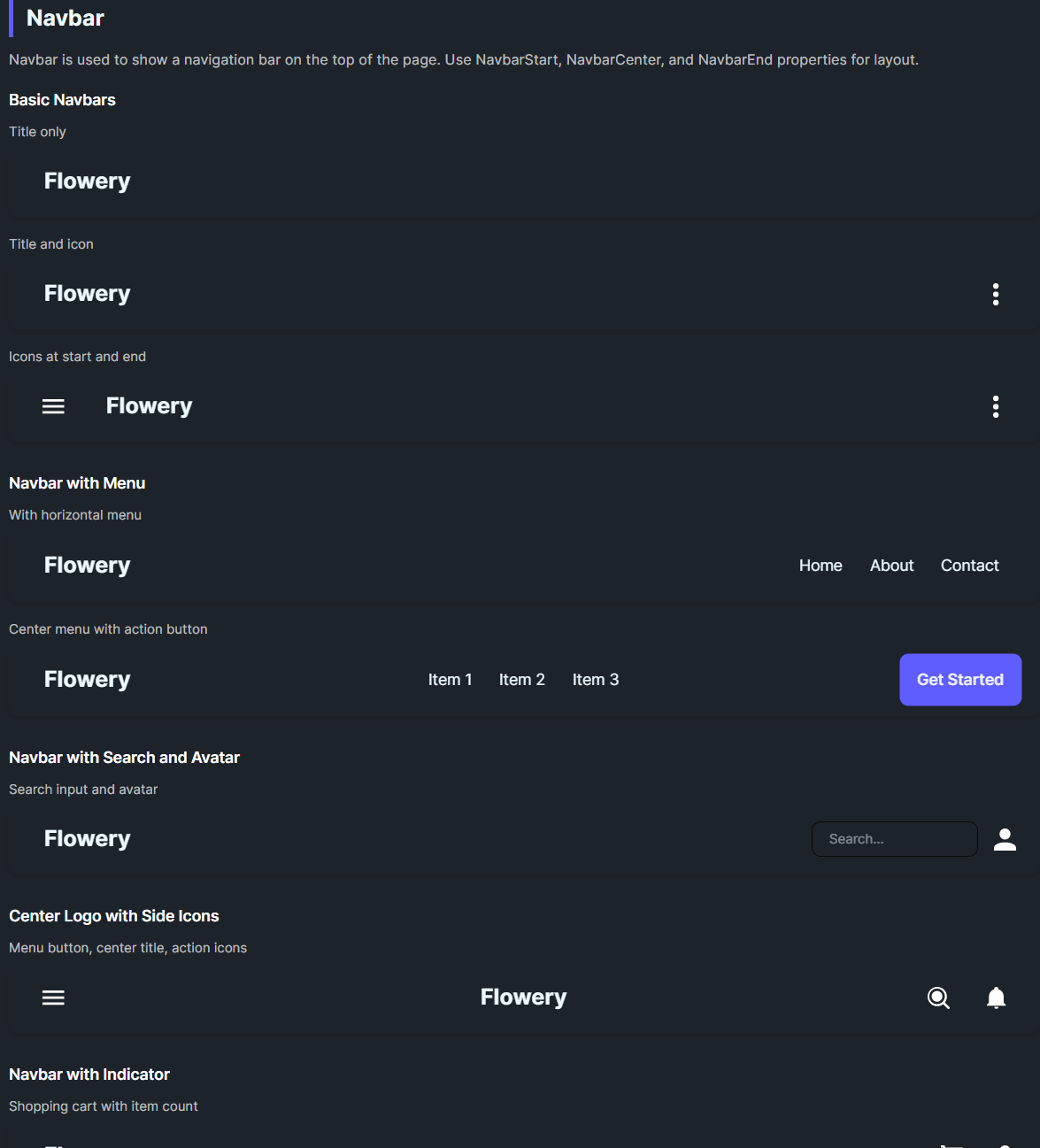This screenshot has width=1040, height=1148.
Task: Click Flowery title in search and avatar navbar
Action: (87, 839)
